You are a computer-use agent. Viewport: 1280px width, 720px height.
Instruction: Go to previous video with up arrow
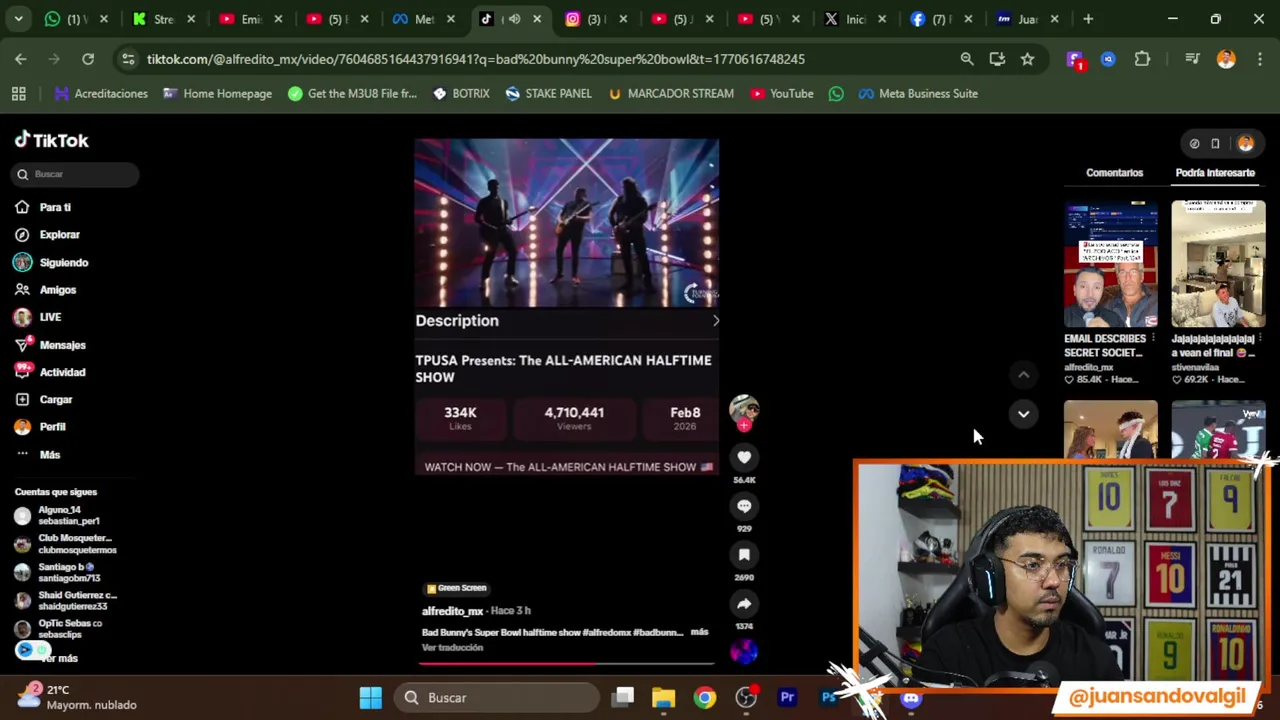[1023, 375]
